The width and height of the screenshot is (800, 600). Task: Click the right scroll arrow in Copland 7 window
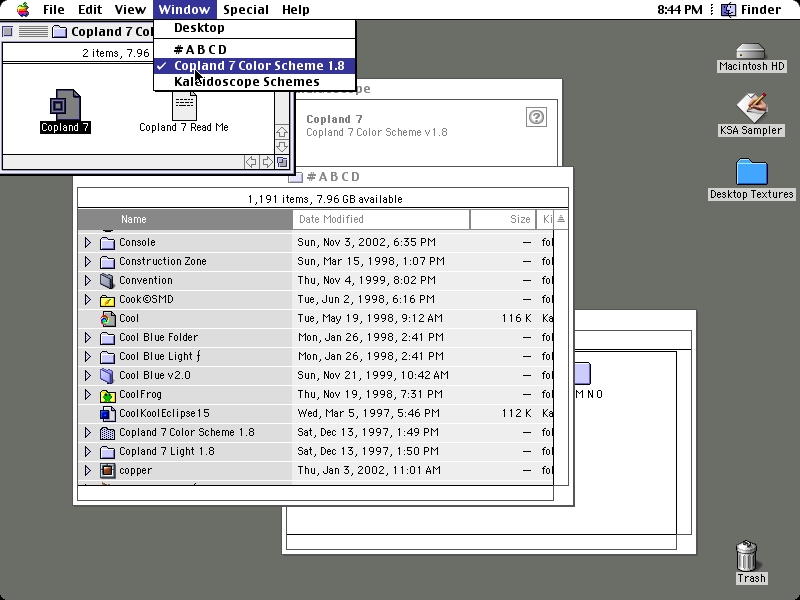click(267, 162)
